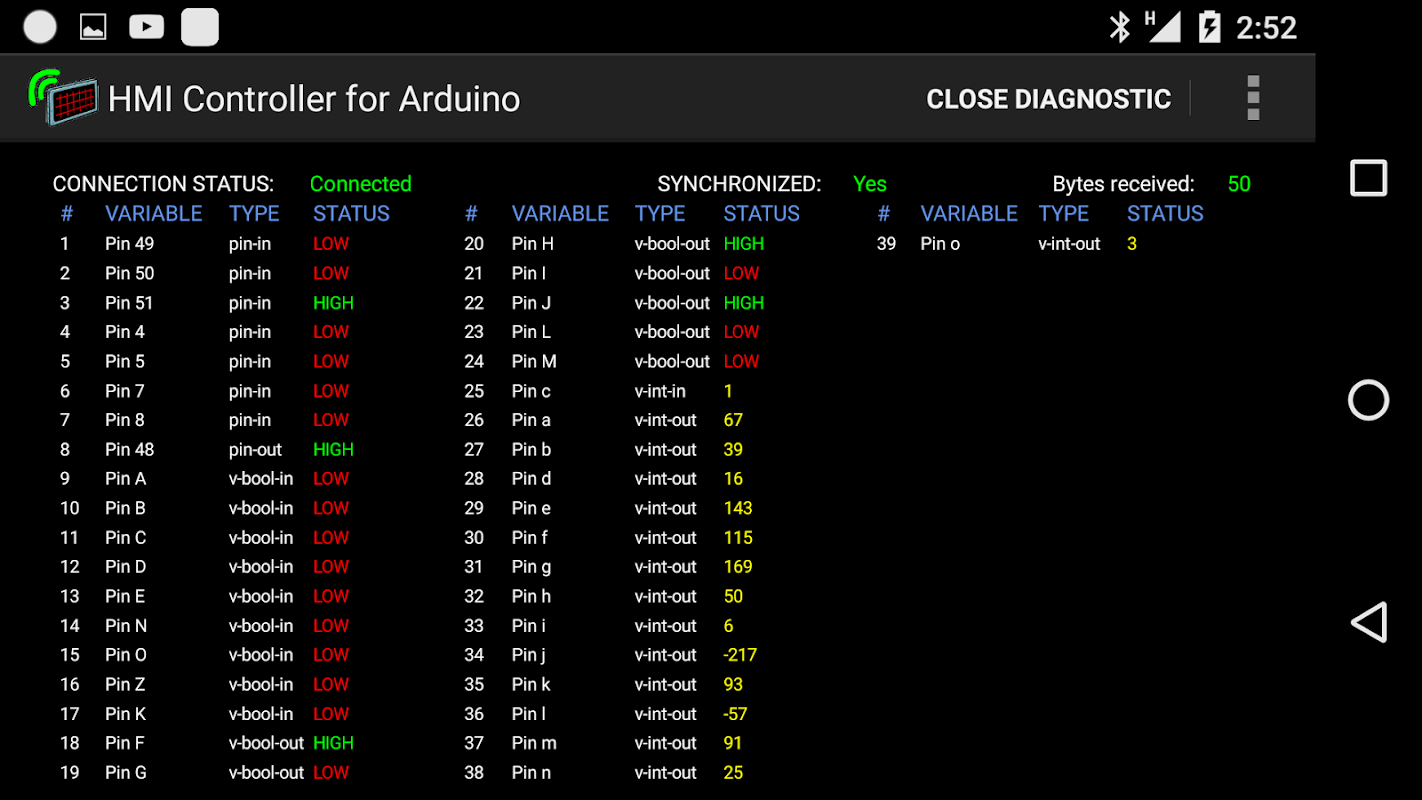Select the Pin N variable

[126, 626]
